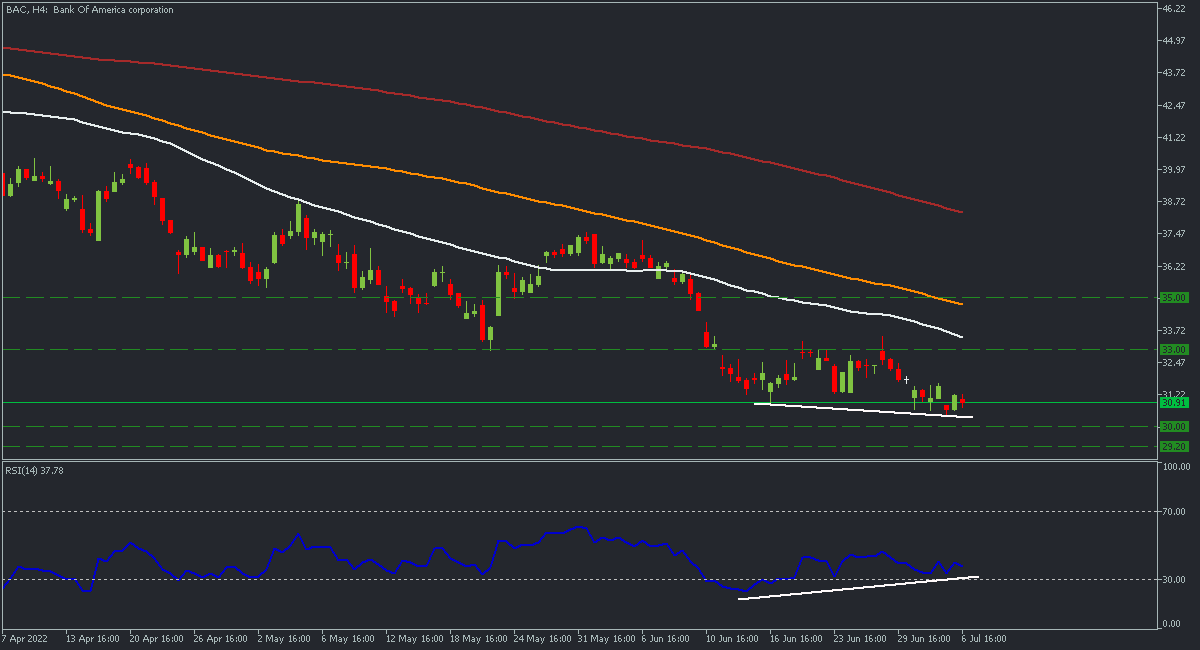Screen dimensions: 1200x650
Task: Select the 30.00 price level tag
Action: [1172, 427]
